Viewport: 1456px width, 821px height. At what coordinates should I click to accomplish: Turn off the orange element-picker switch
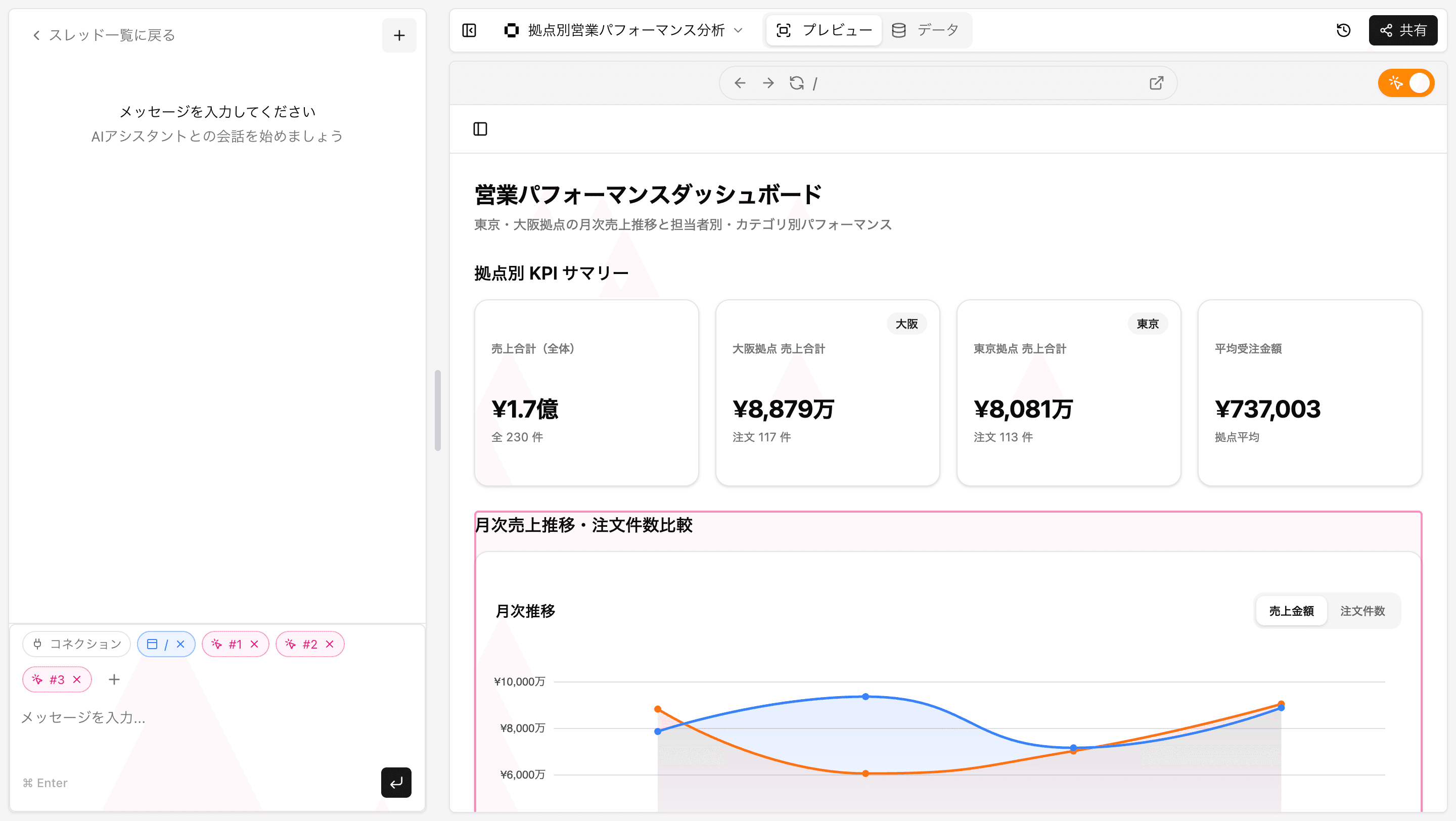click(x=1406, y=82)
